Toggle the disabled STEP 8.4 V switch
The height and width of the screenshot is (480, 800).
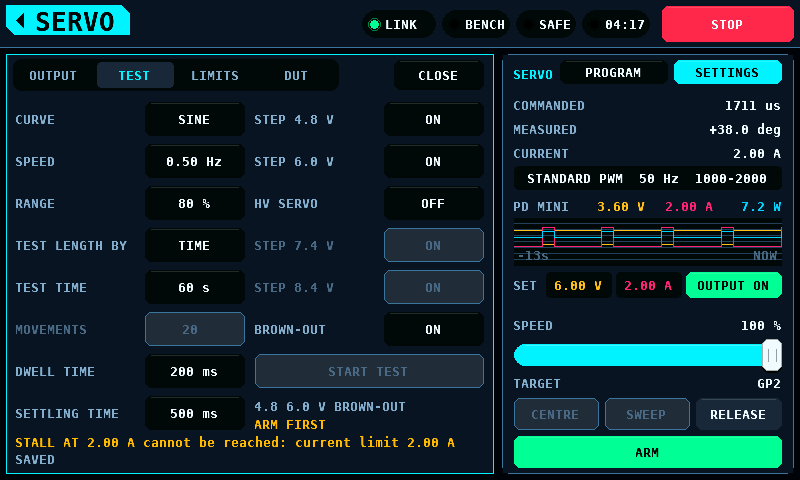434,288
